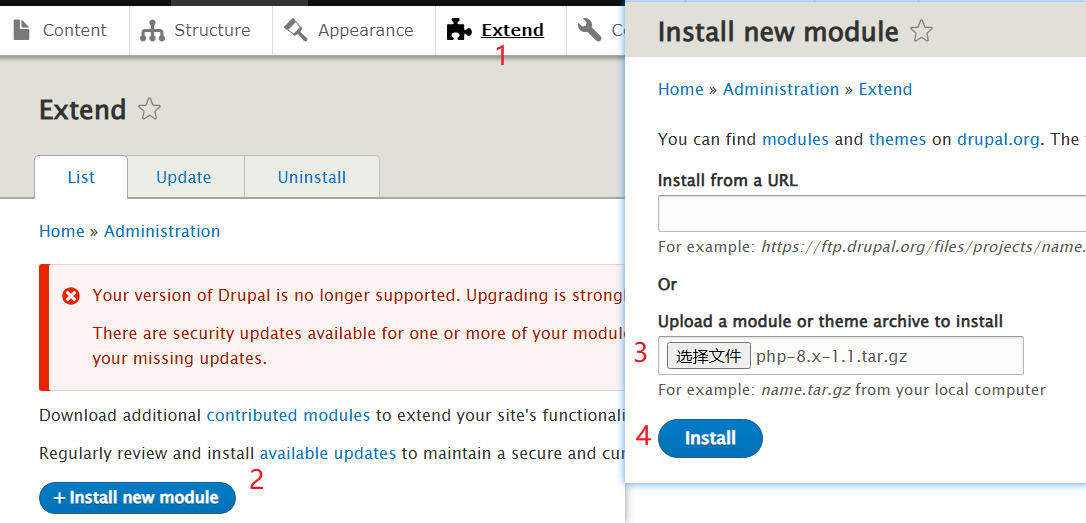Click the Content page icon in toolbar

(21, 30)
